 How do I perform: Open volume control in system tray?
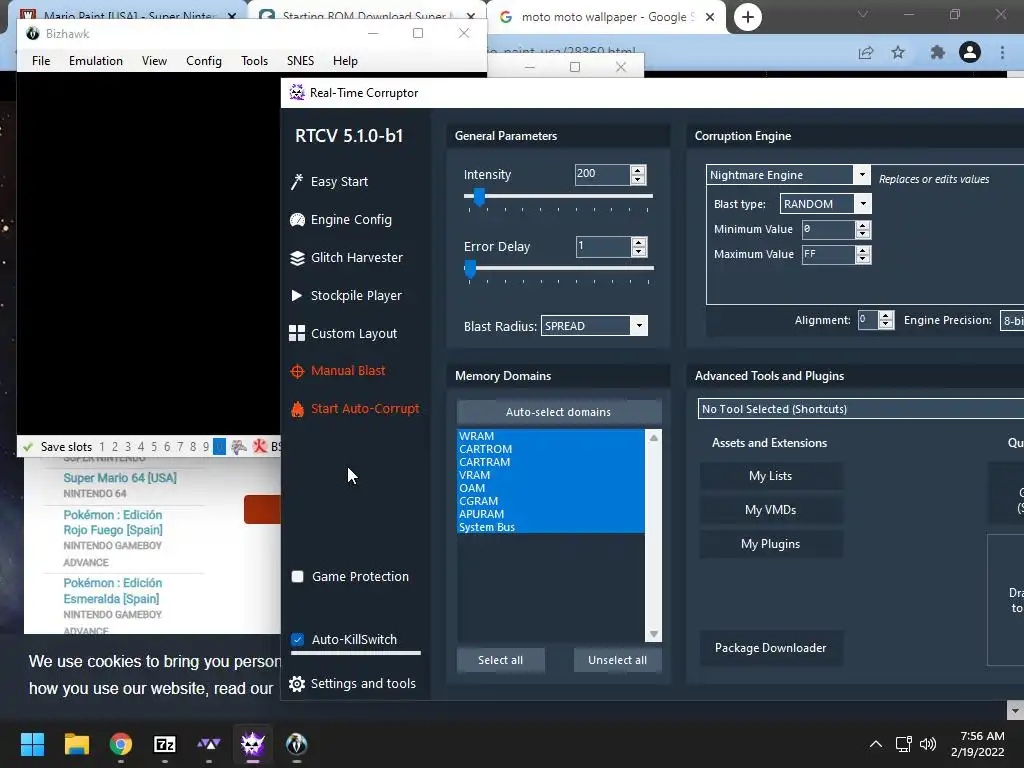pyautogui.click(x=927, y=744)
